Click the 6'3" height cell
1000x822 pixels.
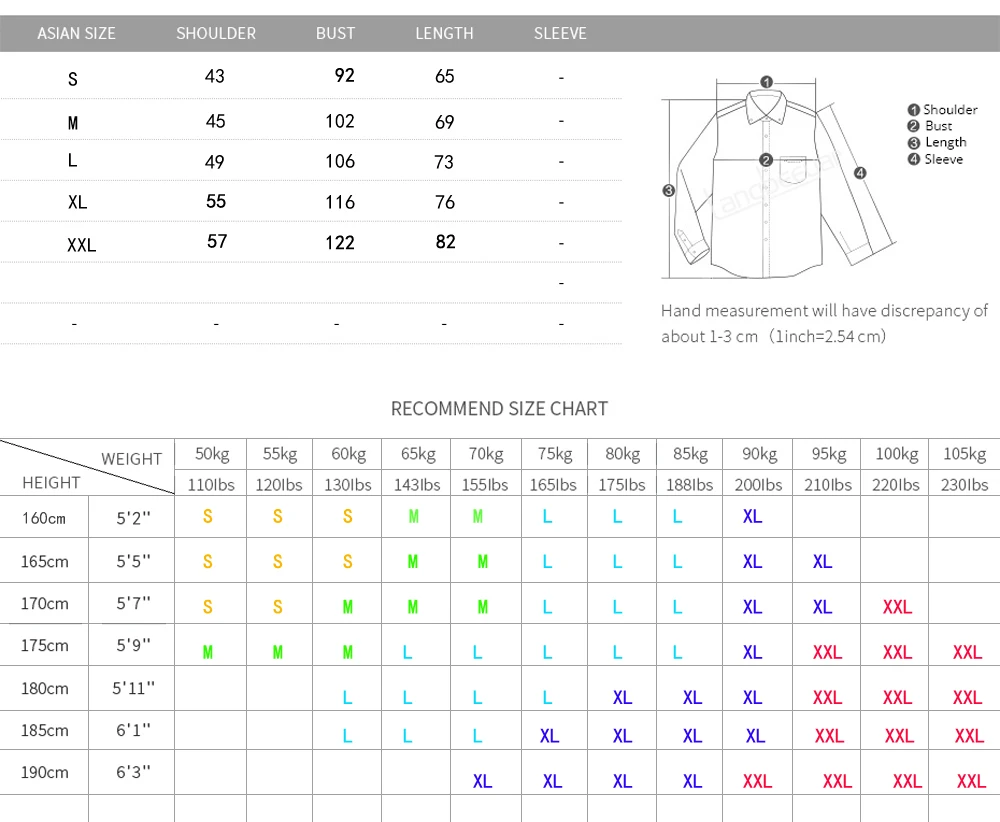pos(133,772)
